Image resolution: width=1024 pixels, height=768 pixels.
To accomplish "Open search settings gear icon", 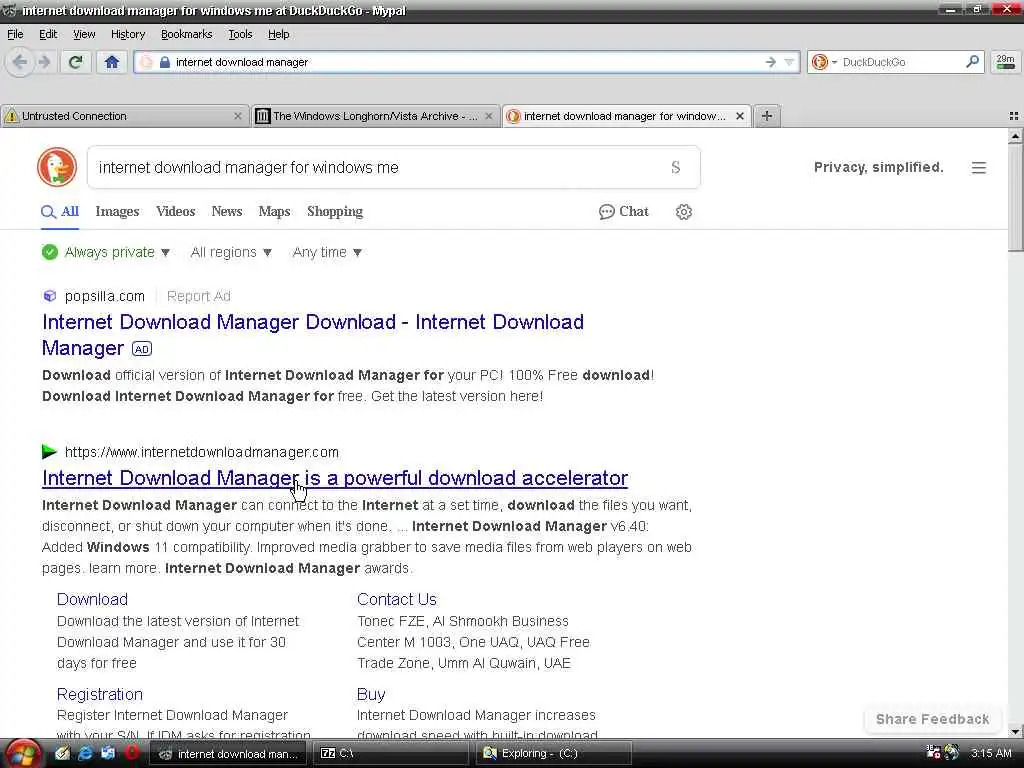I will pyautogui.click(x=684, y=212).
